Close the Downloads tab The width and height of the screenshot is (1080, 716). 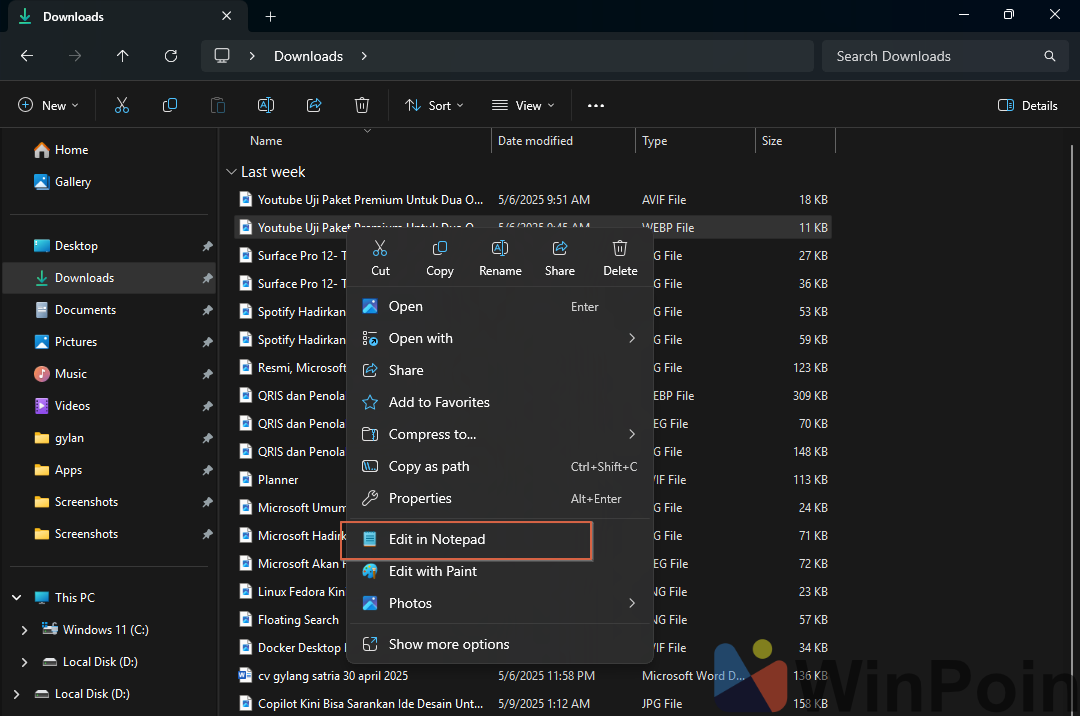[x=227, y=16]
